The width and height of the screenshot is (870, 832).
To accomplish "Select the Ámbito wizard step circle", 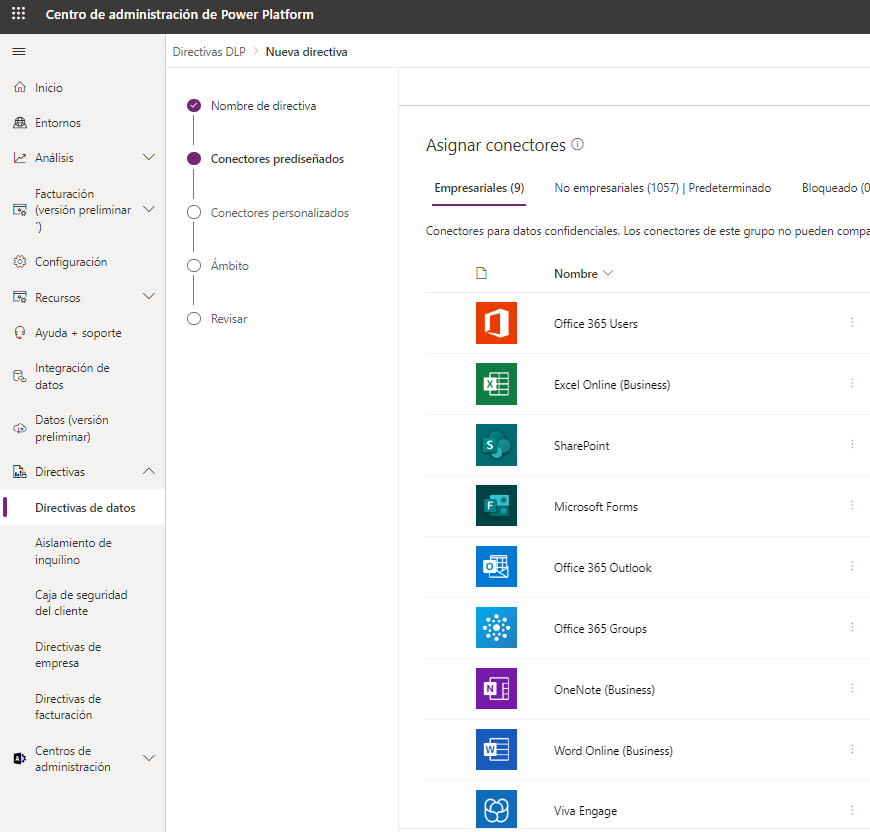I will coord(193,265).
